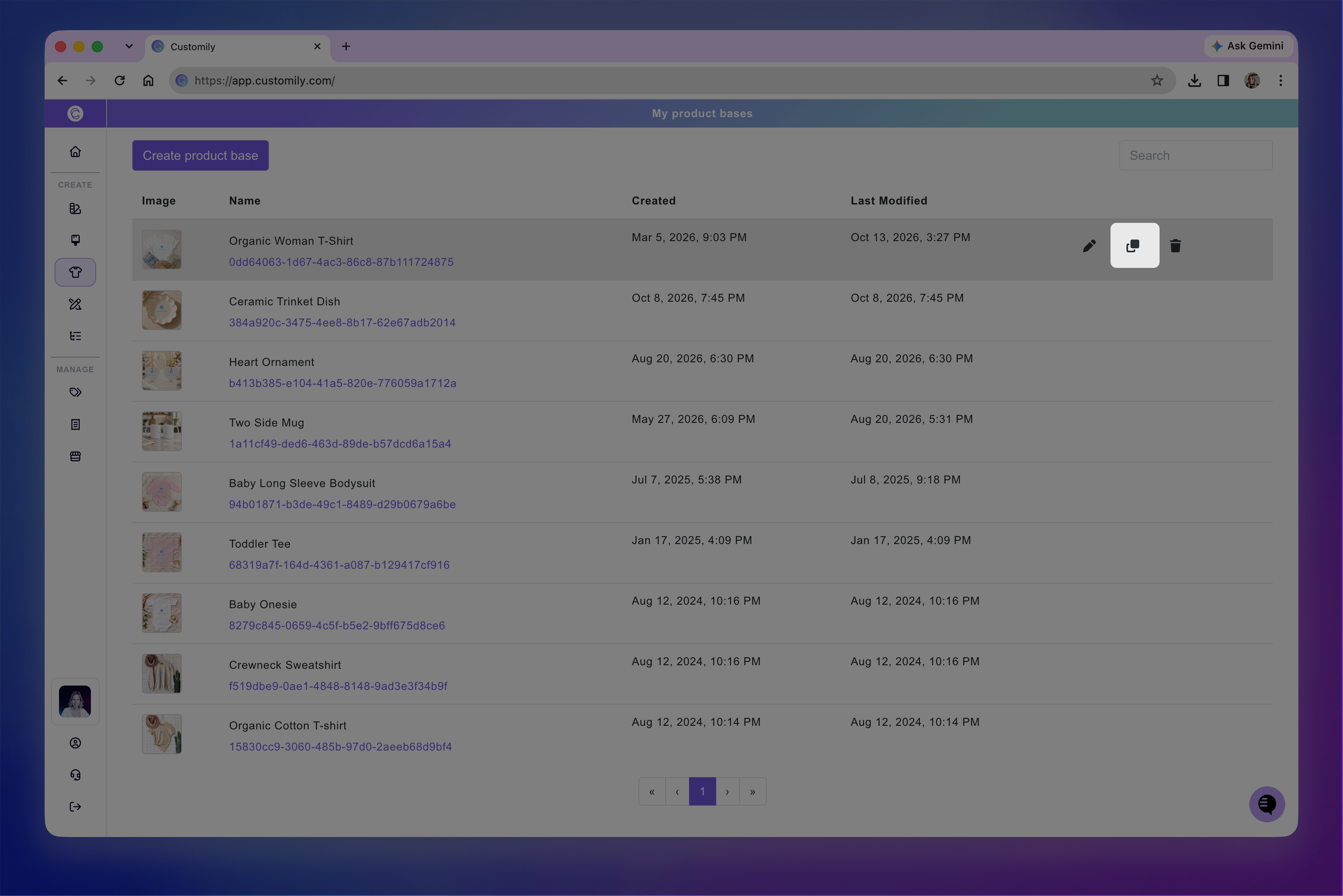This screenshot has width=1343, height=896.
Task: Click the Crewneck Sweatshirt thumbnail image
Action: pos(162,674)
